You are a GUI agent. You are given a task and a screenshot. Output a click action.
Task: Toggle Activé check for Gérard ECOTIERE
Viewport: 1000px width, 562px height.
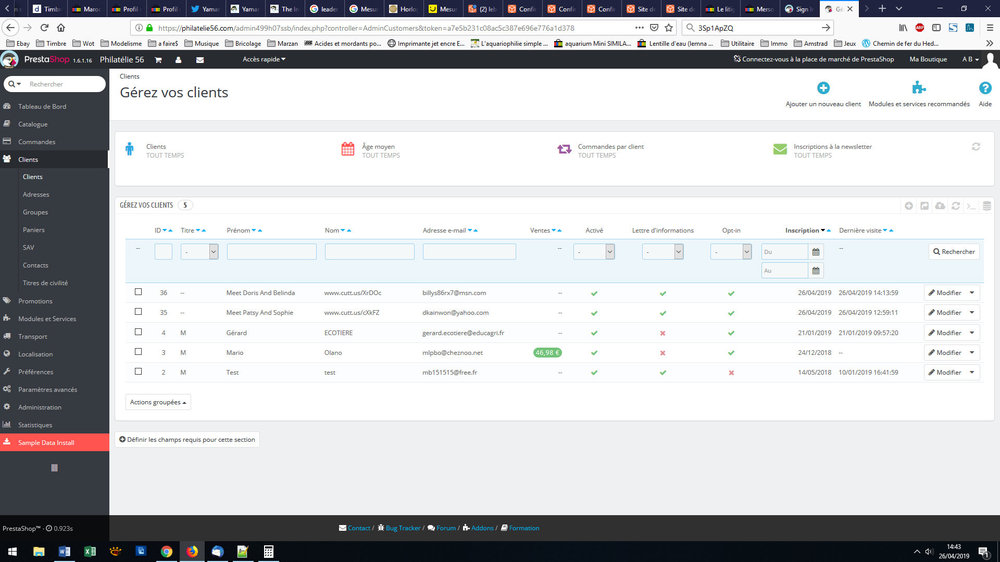point(594,333)
